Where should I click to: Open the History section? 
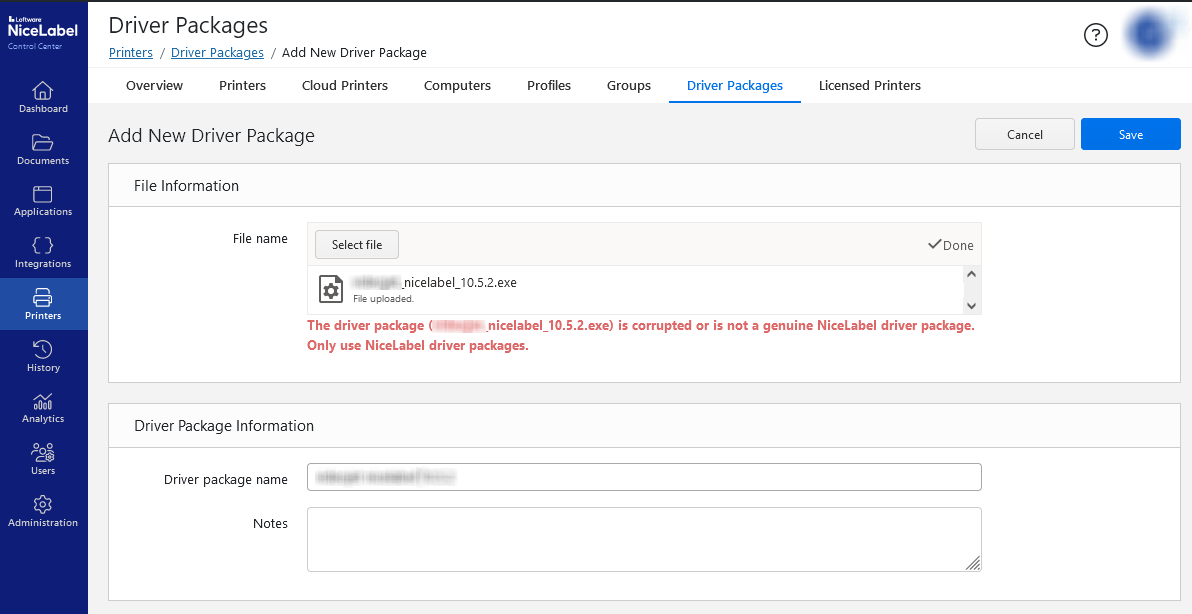[43, 356]
